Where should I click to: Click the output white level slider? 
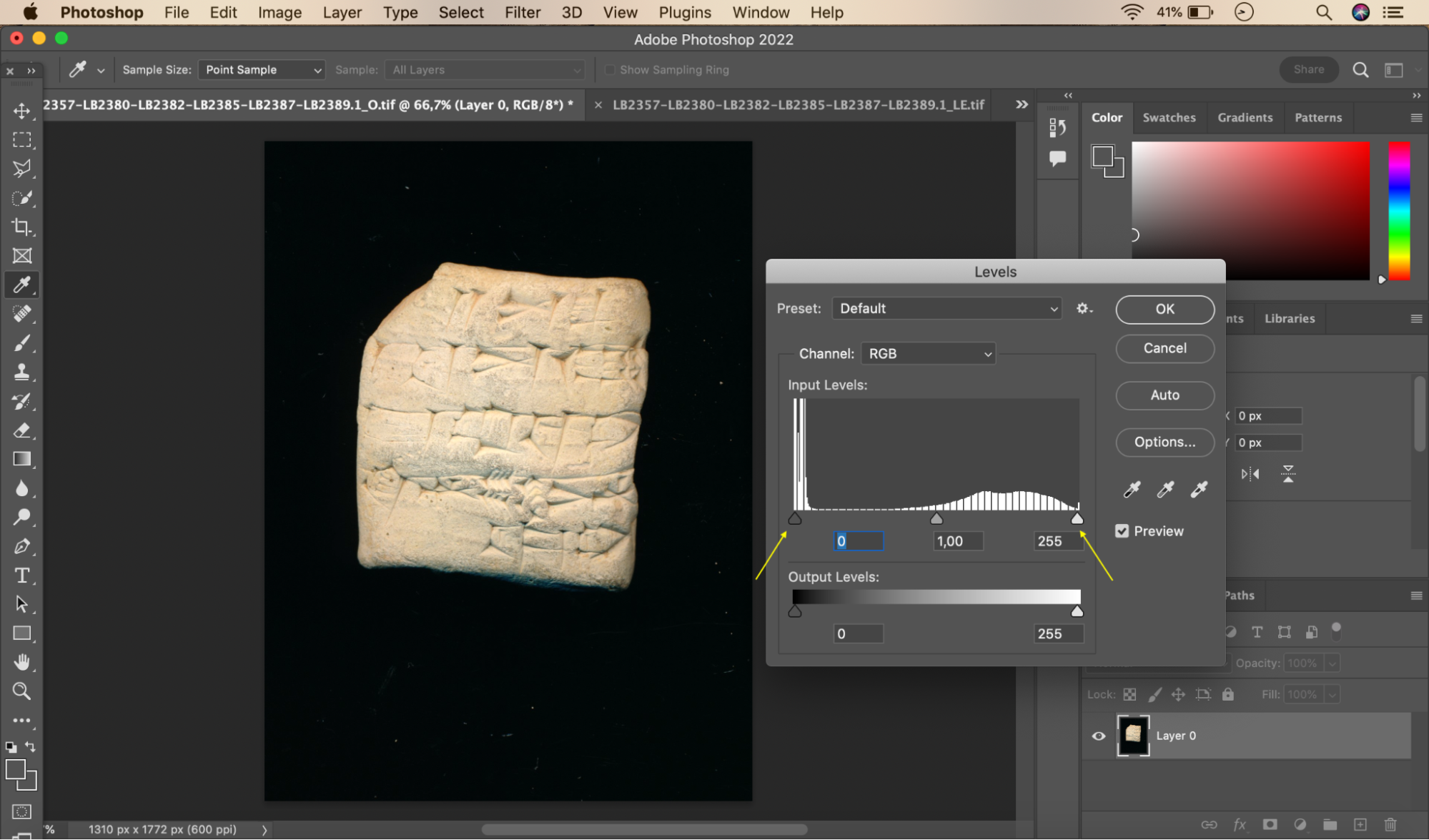click(1077, 611)
